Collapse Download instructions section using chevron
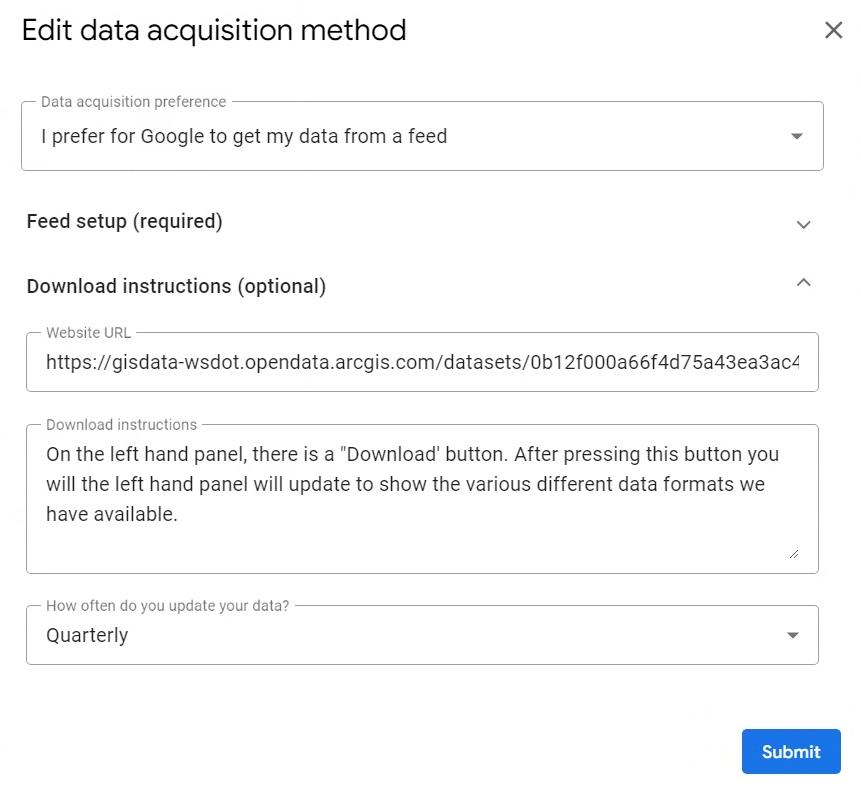The image size is (861, 789). tap(803, 283)
